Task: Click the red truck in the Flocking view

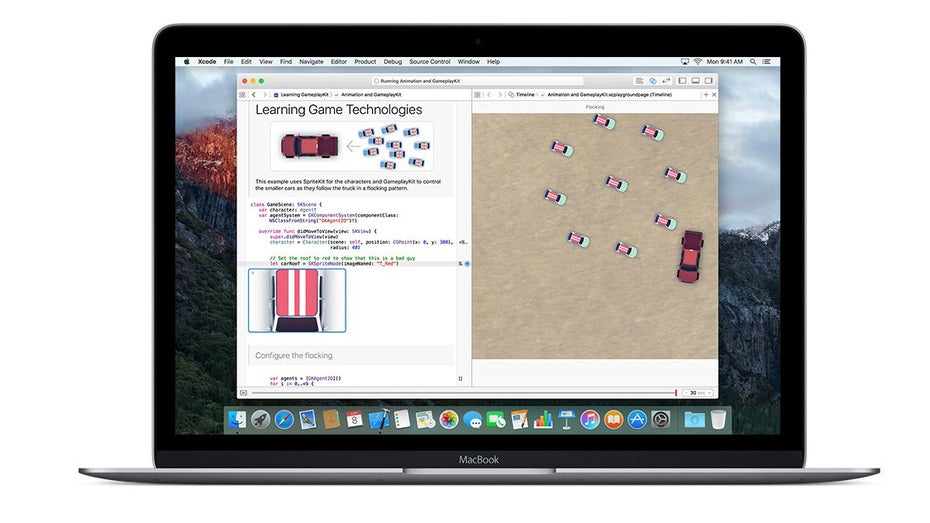Action: pyautogui.click(x=690, y=256)
